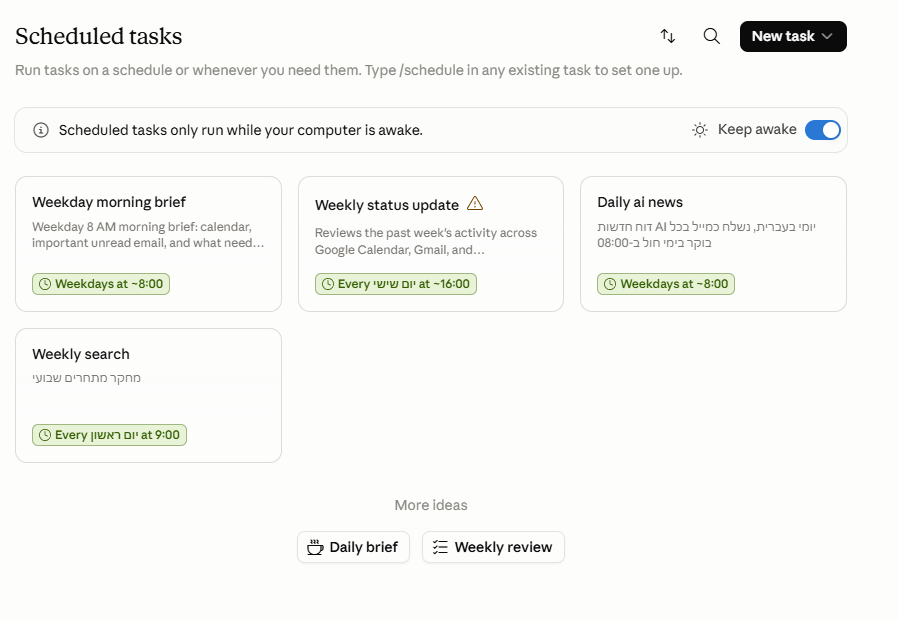This screenshot has width=899, height=620.
Task: Expand the New task dropdown
Action: 793,36
